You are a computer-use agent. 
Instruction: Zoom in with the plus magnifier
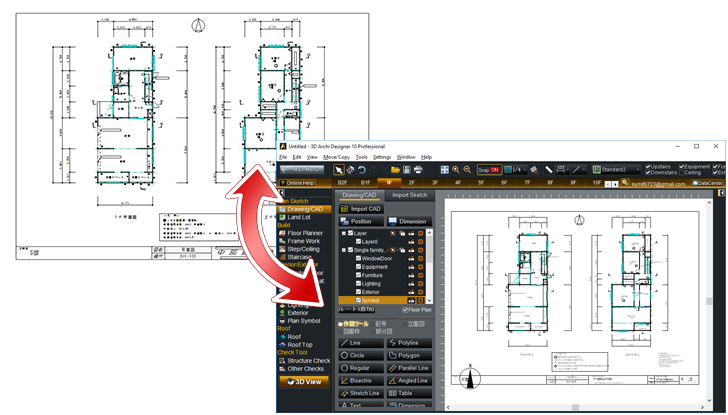tap(456, 170)
